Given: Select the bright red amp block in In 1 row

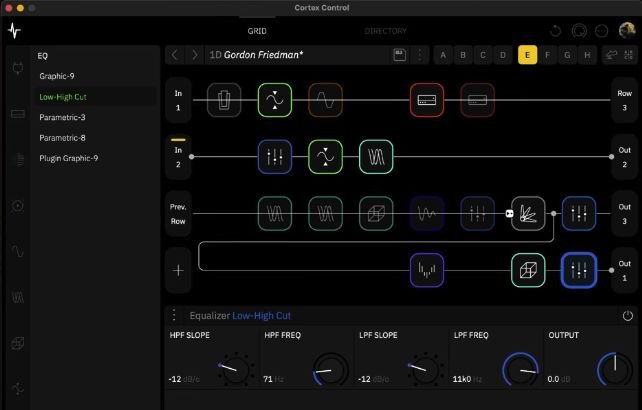Looking at the screenshot, I should coord(427,100).
